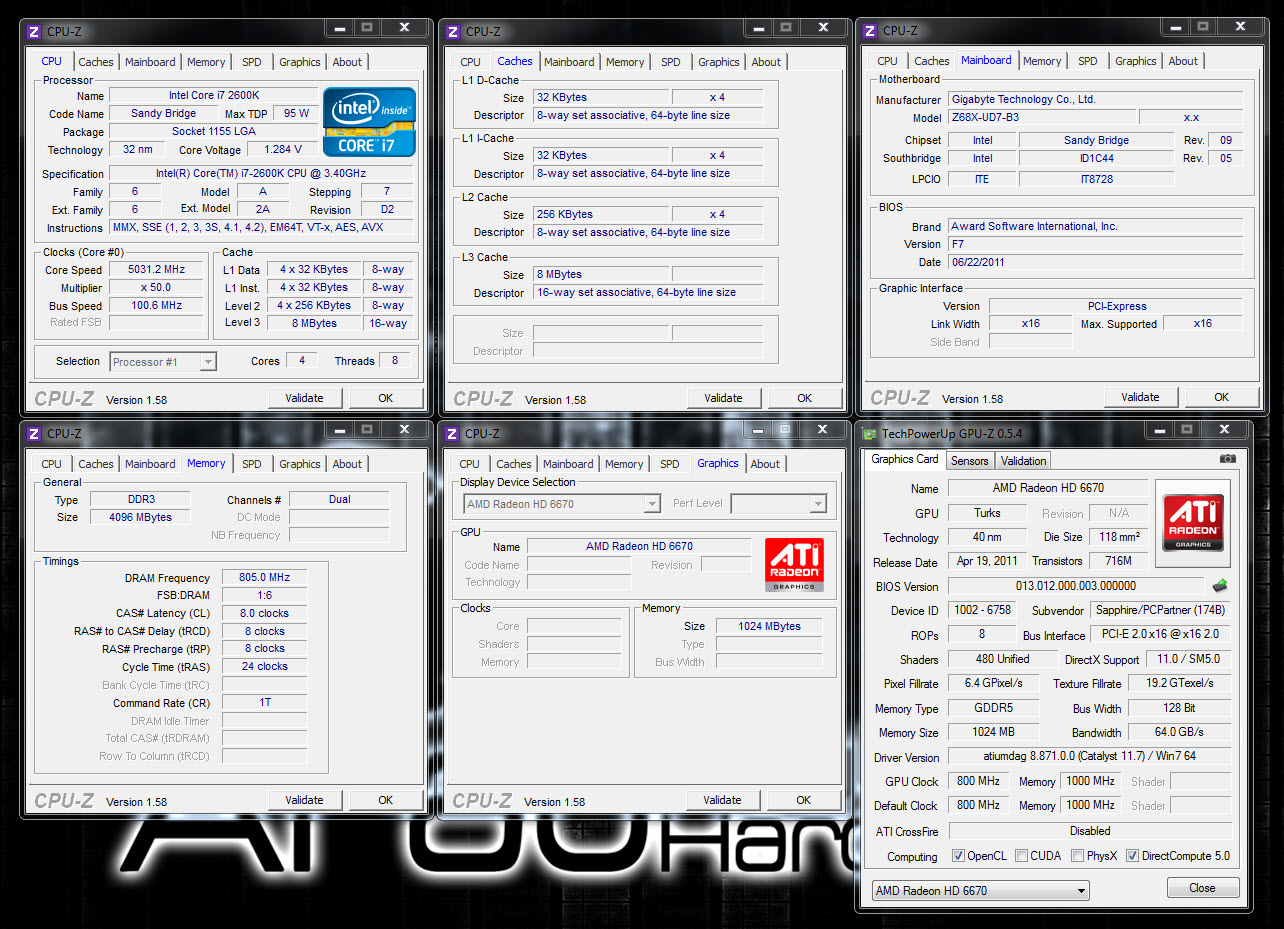Switch to Caches tab in CPU window
Screen dimensions: 1284x929
click(x=96, y=62)
